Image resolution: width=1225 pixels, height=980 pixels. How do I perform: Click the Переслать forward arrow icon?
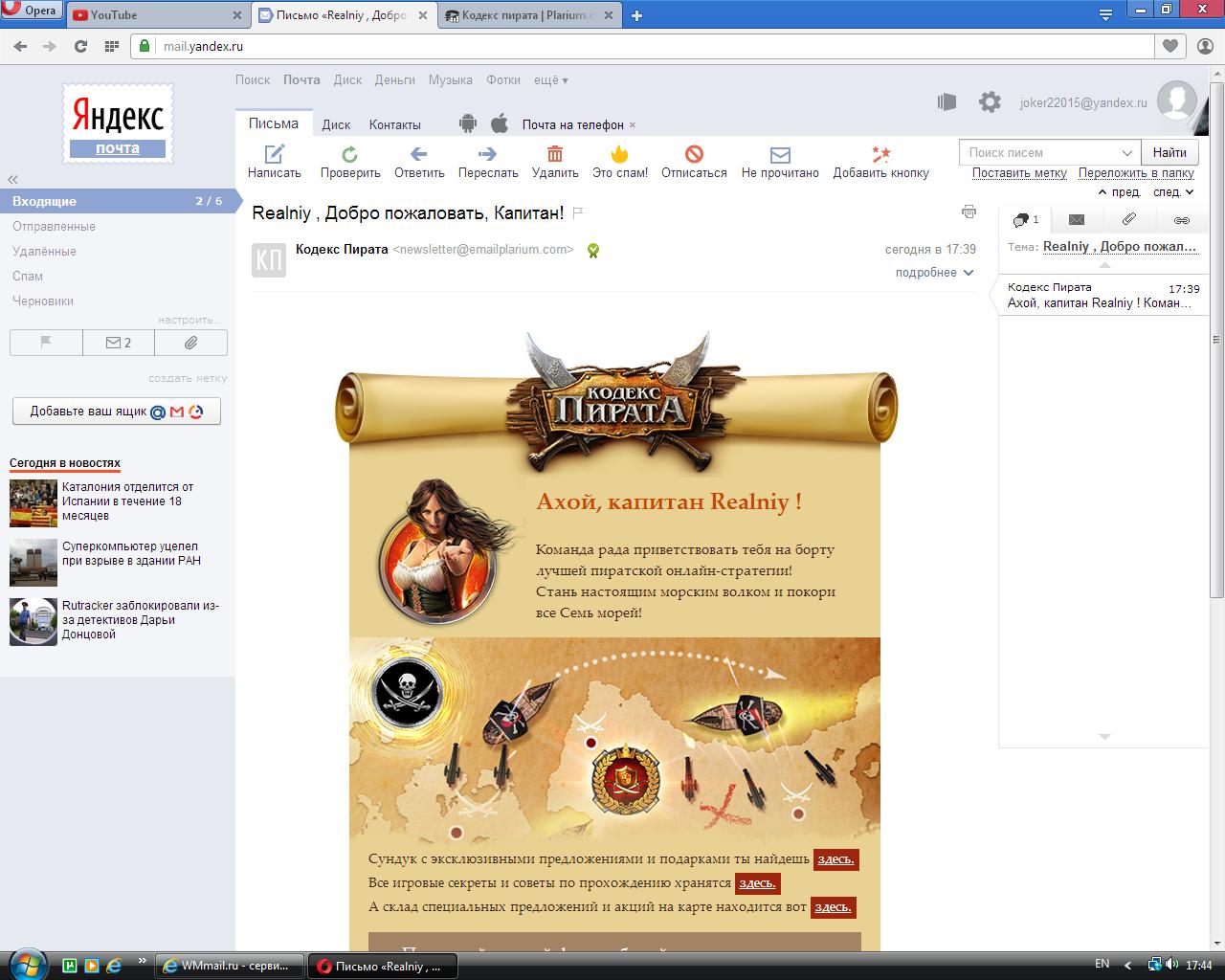(488, 153)
